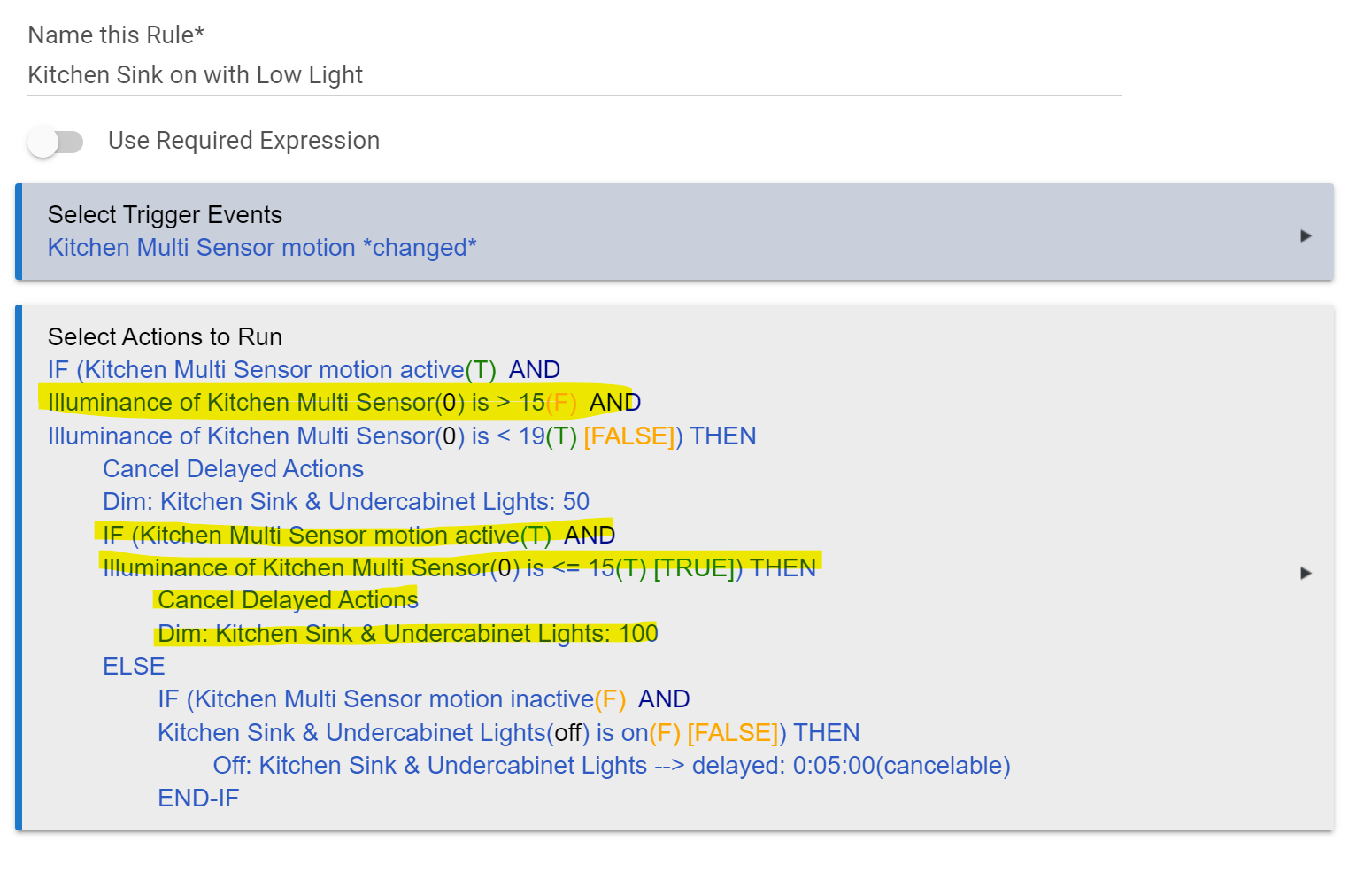Click the highlighted motion active AND condition
The image size is (1372, 872).
[354, 535]
